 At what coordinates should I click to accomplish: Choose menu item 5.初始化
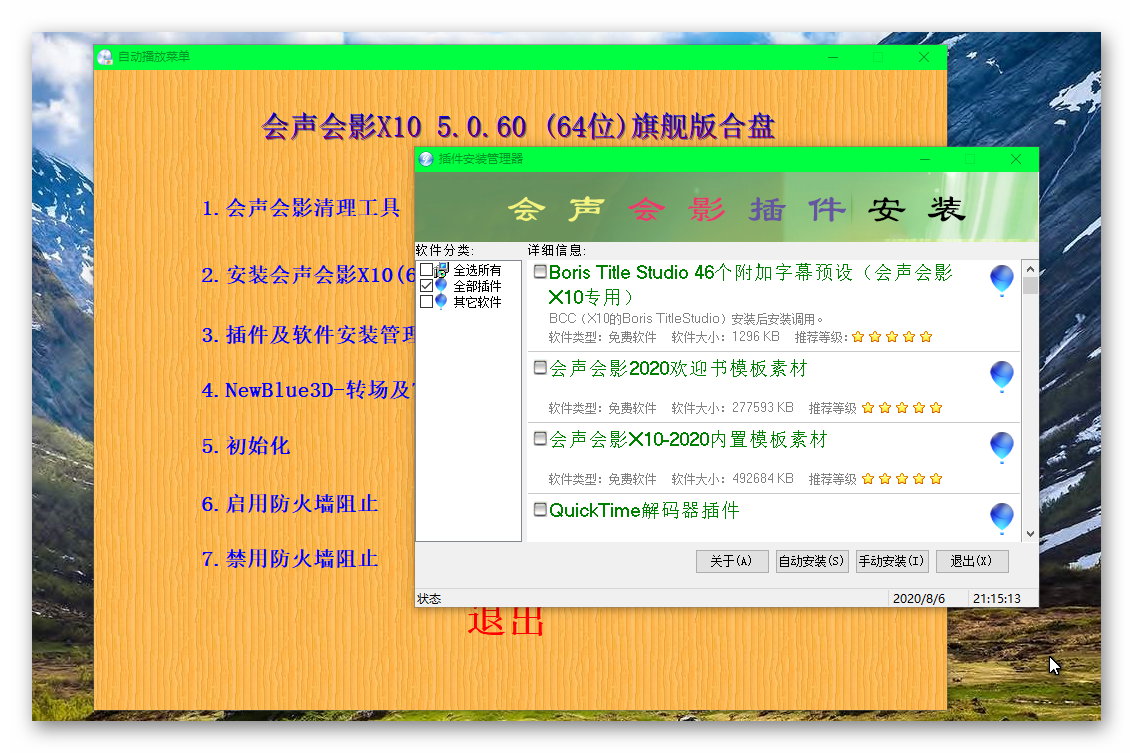click(x=245, y=446)
